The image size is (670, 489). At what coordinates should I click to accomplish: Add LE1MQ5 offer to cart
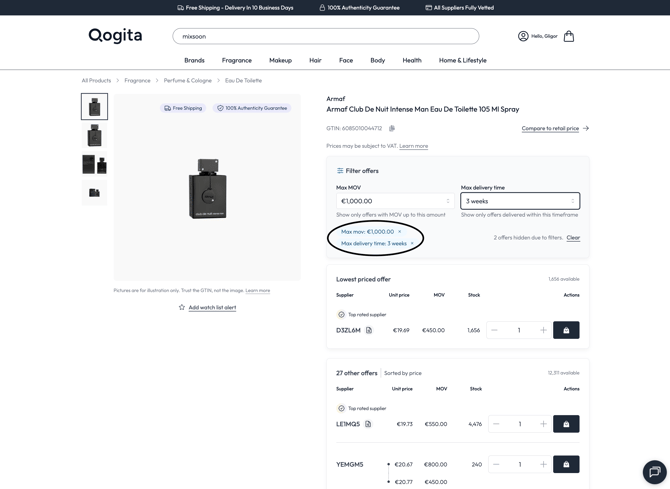[566, 424]
